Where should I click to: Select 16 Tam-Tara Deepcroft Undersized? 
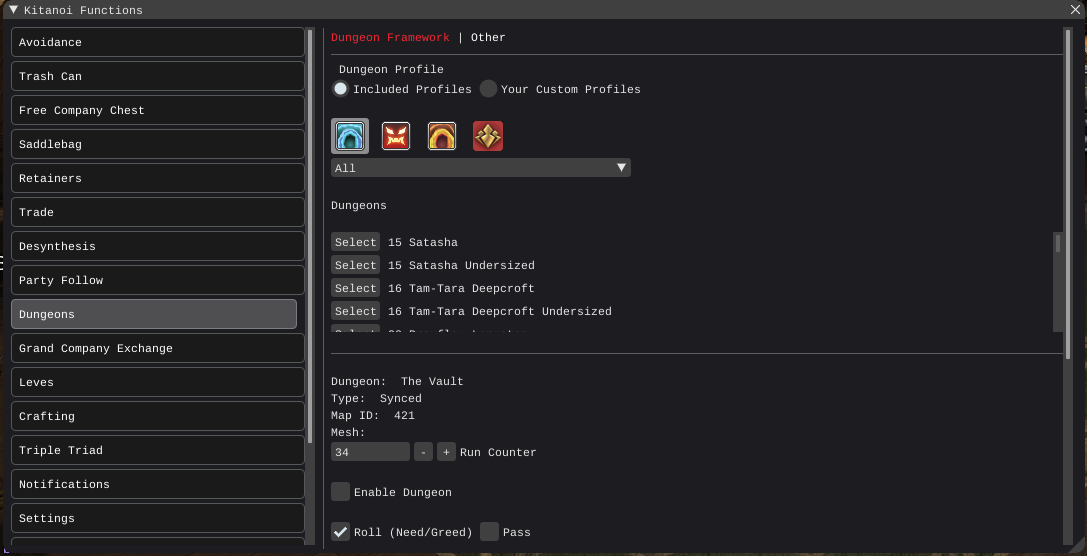[355, 311]
